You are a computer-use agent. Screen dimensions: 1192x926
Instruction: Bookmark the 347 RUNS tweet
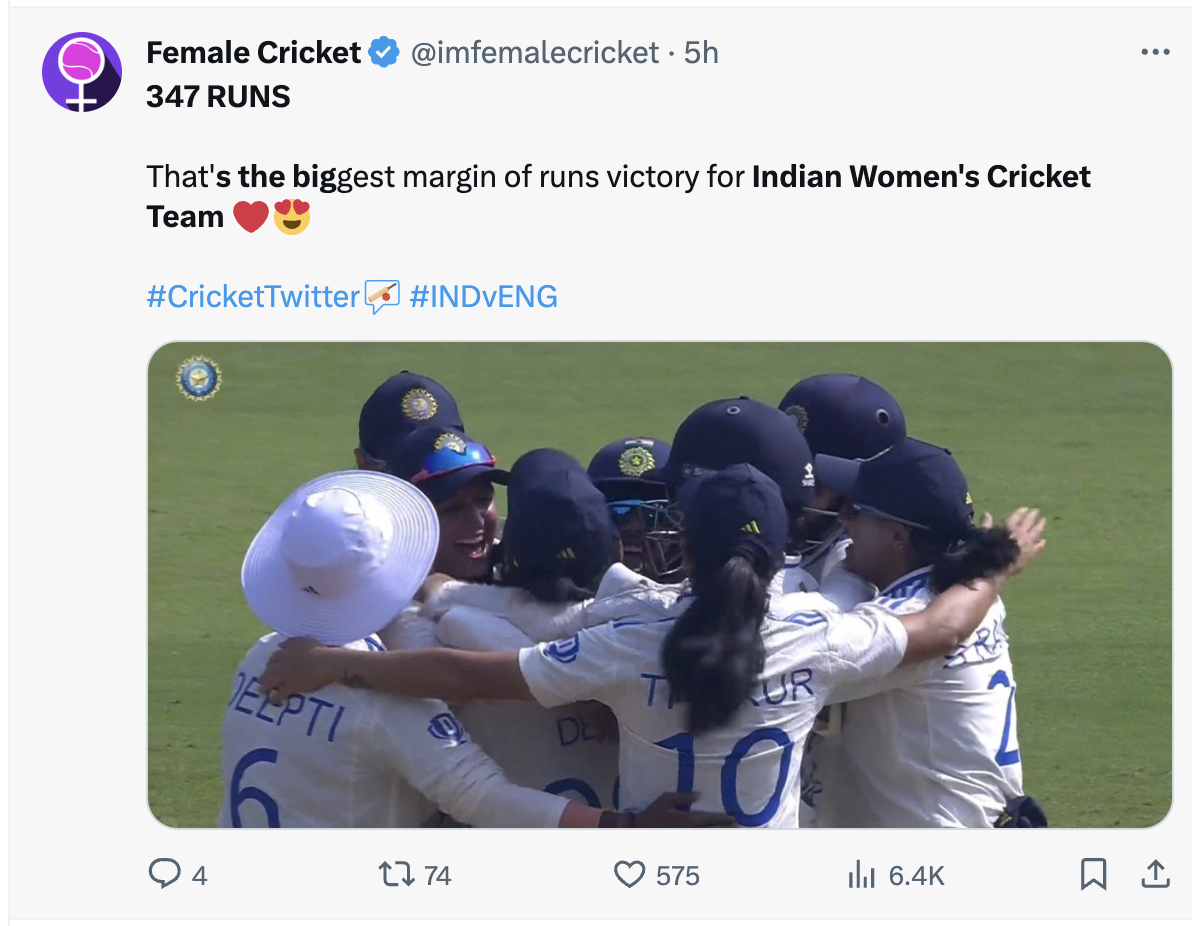tap(1094, 875)
